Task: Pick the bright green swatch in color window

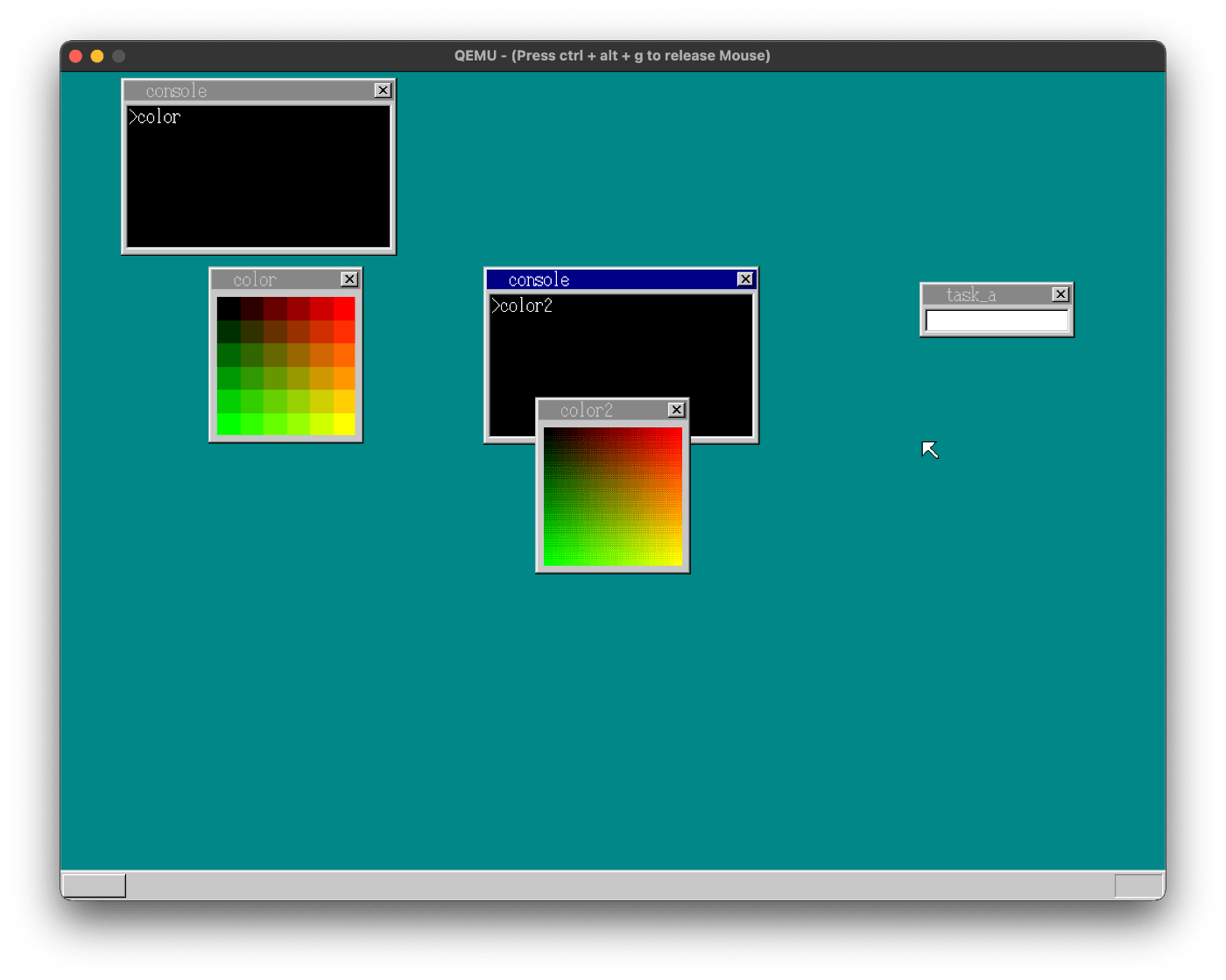Action: click(229, 424)
